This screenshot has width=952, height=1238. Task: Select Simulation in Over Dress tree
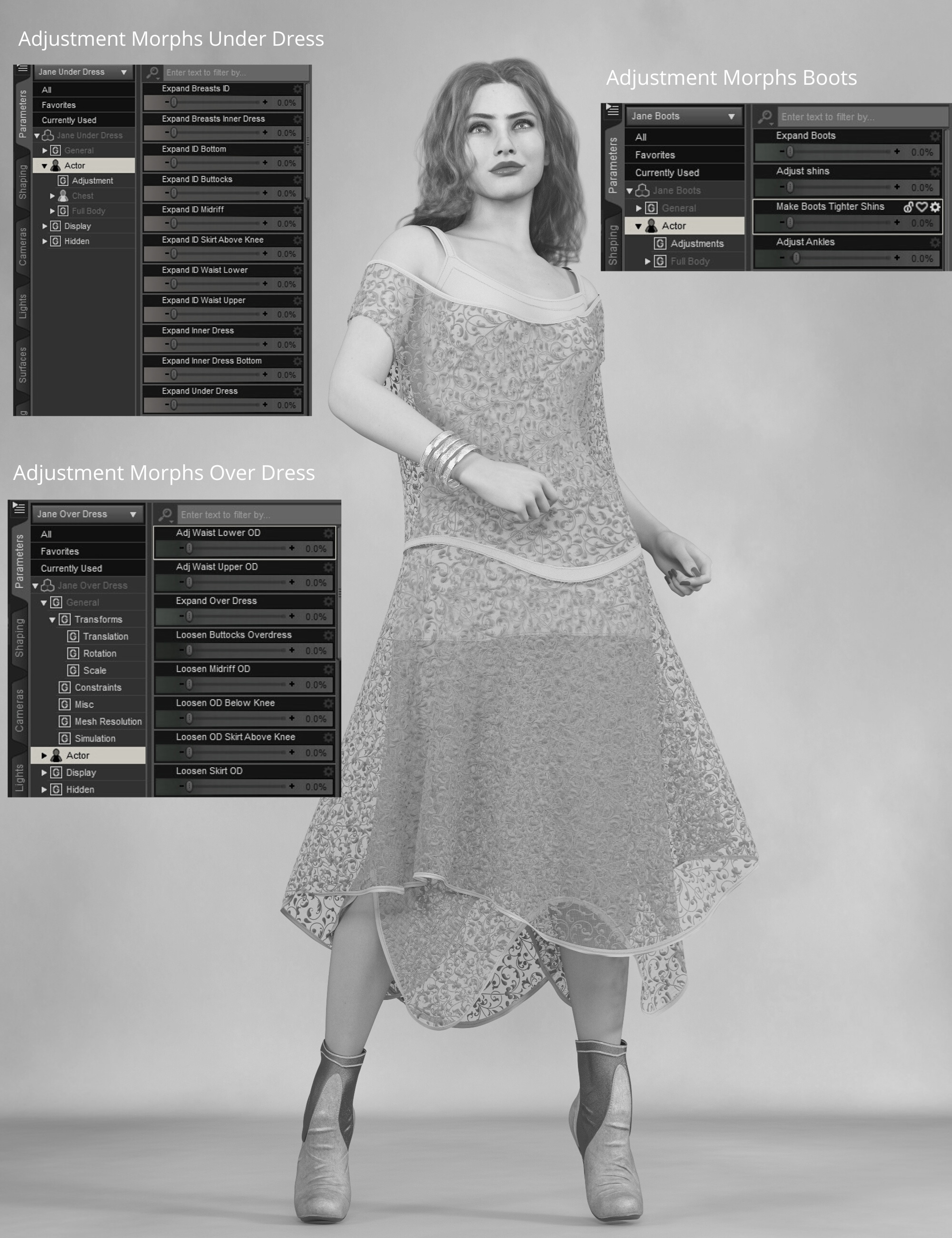pyautogui.click(x=95, y=739)
